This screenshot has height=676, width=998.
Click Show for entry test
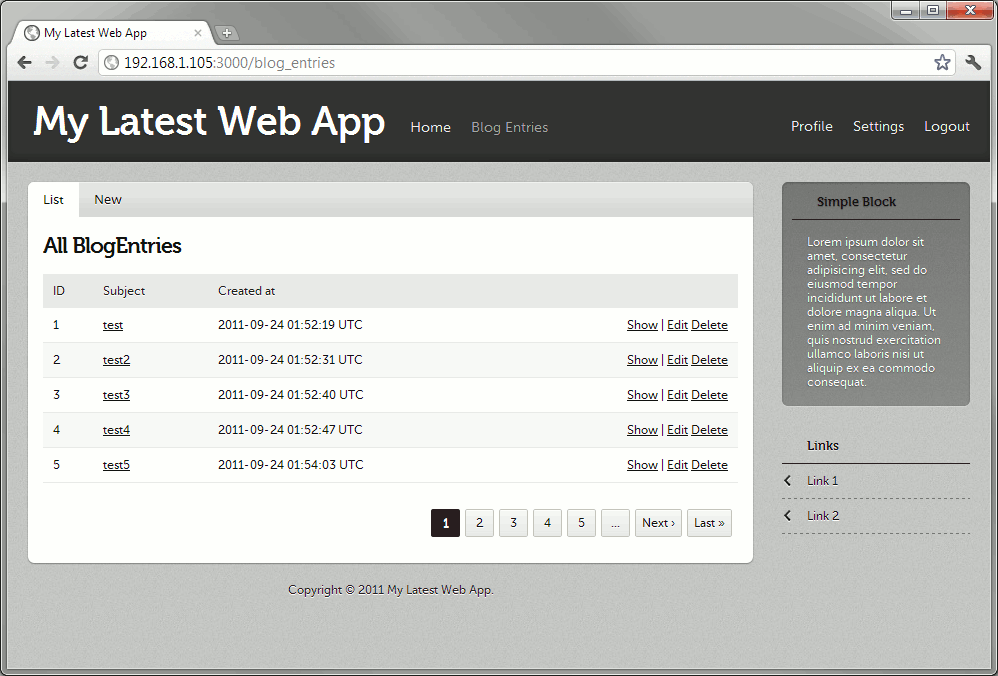coord(642,325)
